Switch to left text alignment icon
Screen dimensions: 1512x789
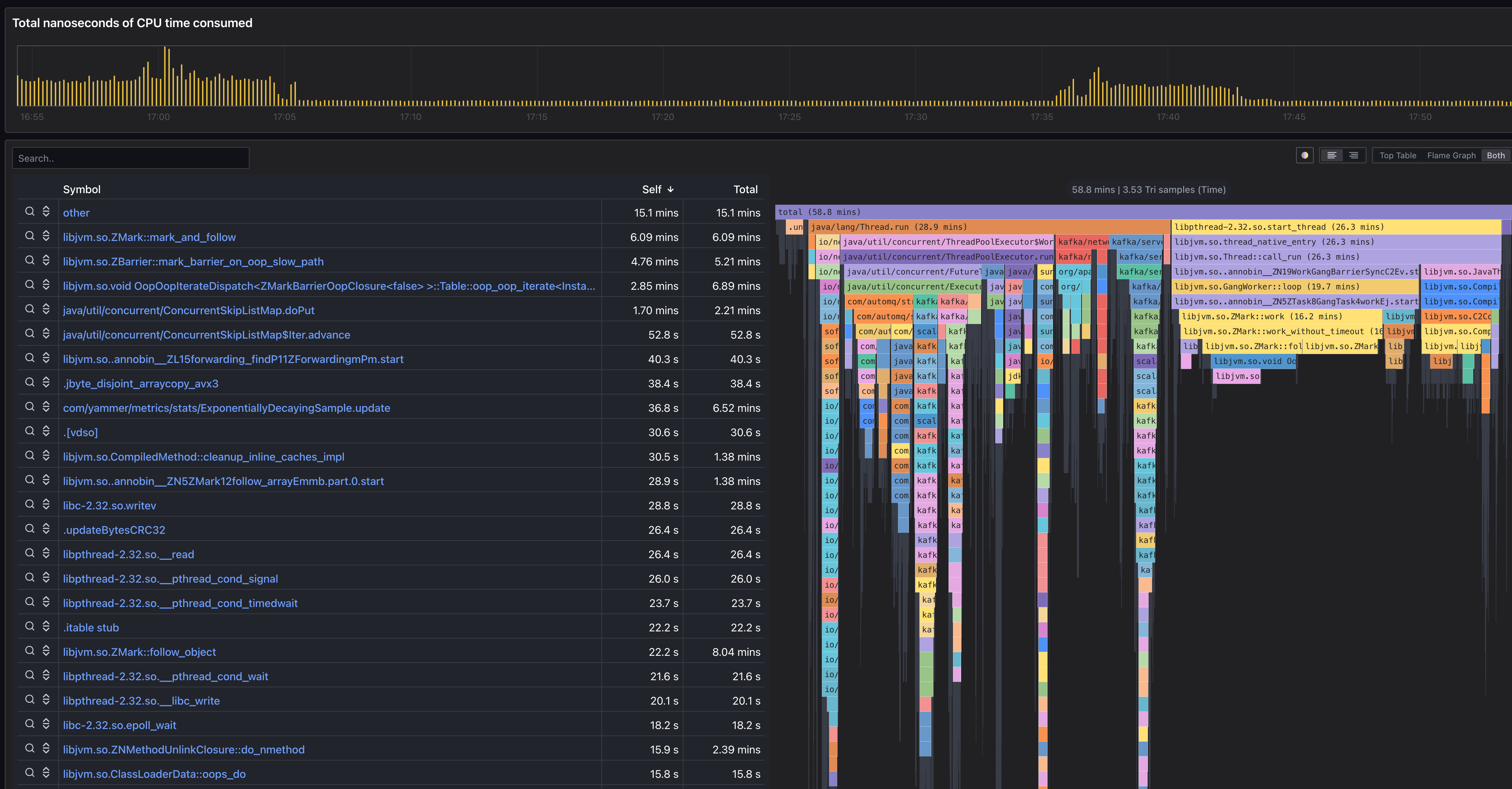click(x=1331, y=156)
